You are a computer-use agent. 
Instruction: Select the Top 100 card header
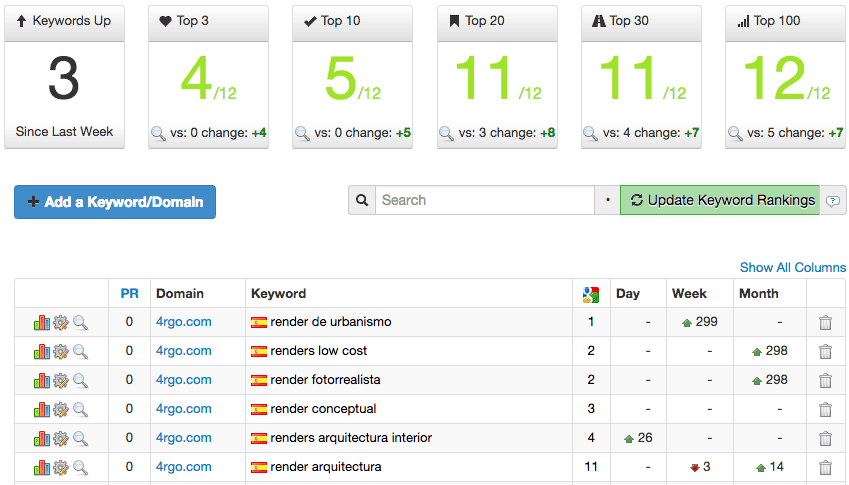[x=785, y=23]
